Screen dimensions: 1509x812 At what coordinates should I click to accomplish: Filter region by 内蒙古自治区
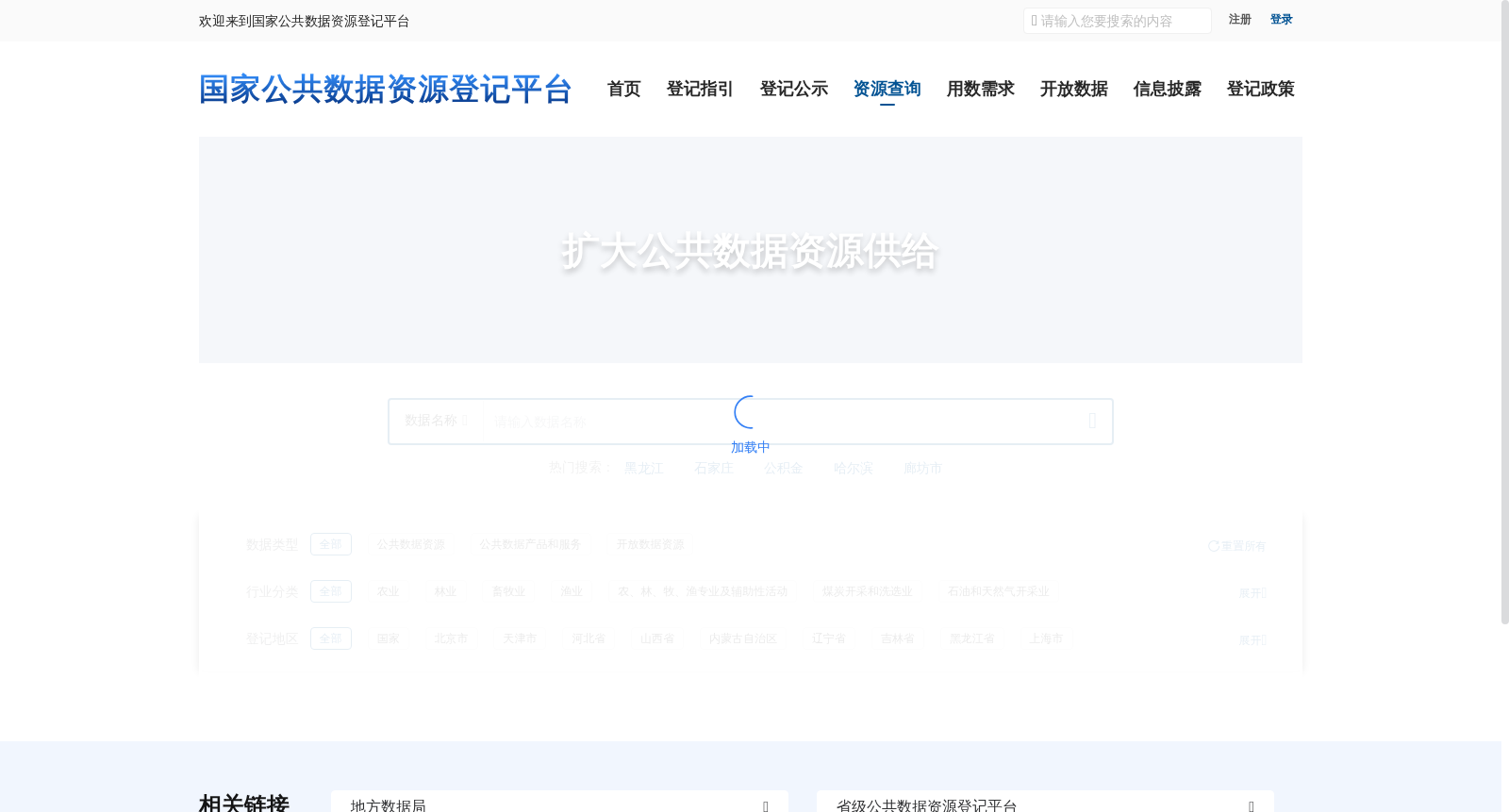click(743, 638)
